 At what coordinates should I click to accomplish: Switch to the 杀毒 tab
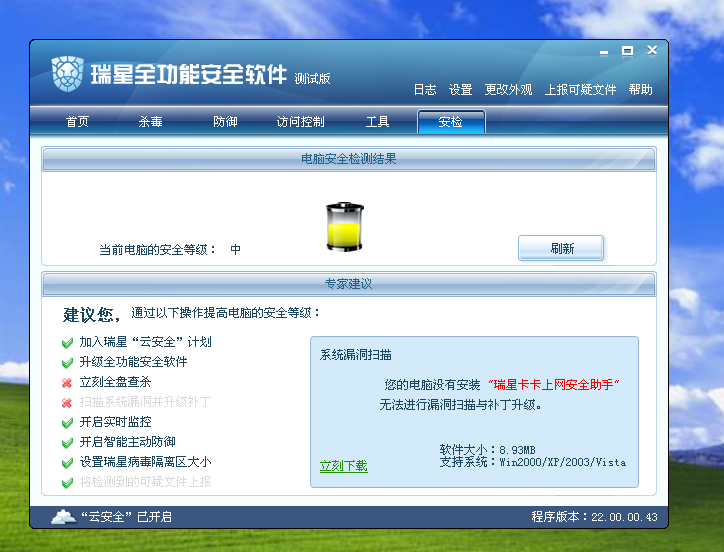(x=151, y=121)
